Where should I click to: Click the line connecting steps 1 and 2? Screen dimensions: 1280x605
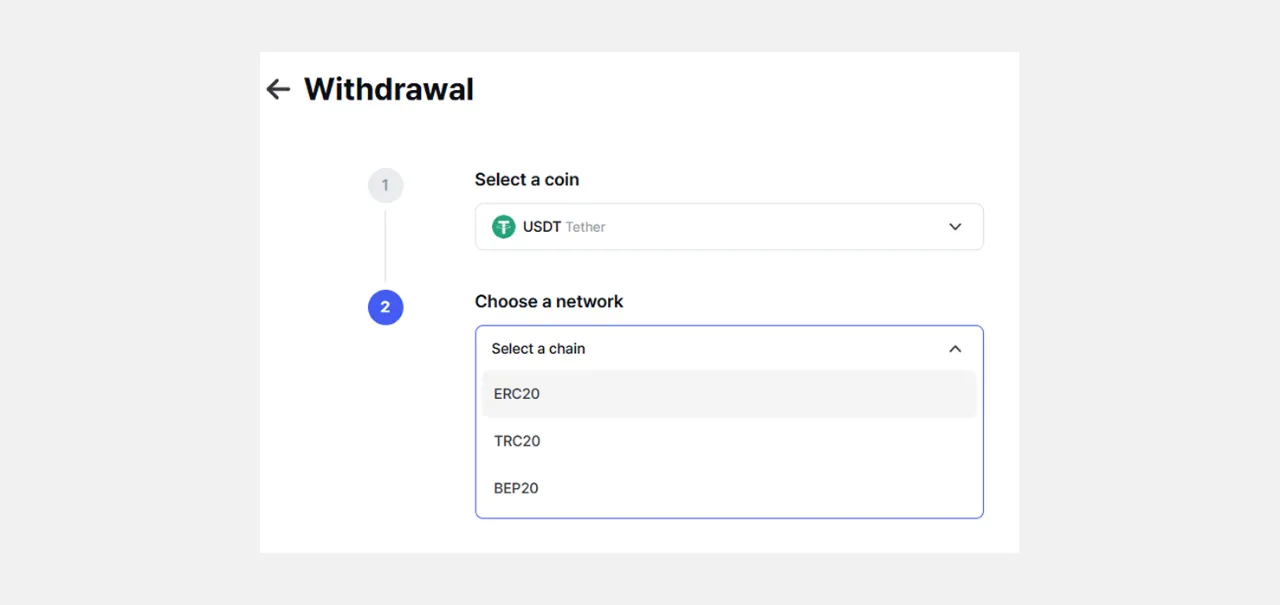click(x=385, y=246)
